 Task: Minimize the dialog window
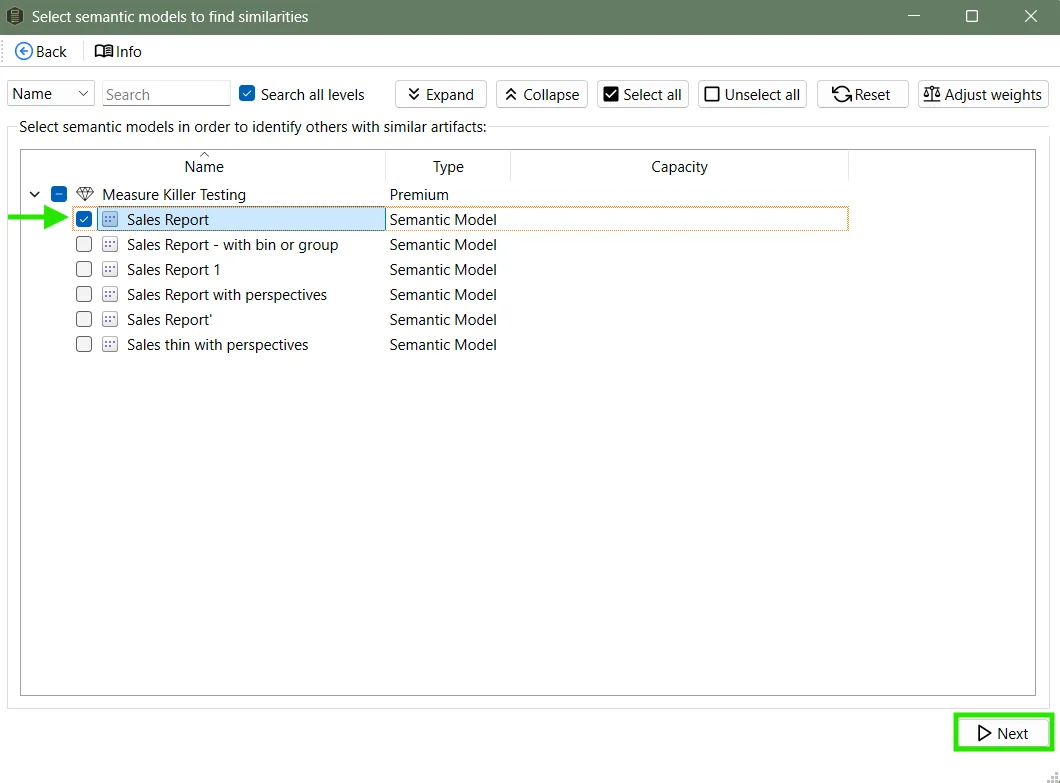tap(914, 16)
